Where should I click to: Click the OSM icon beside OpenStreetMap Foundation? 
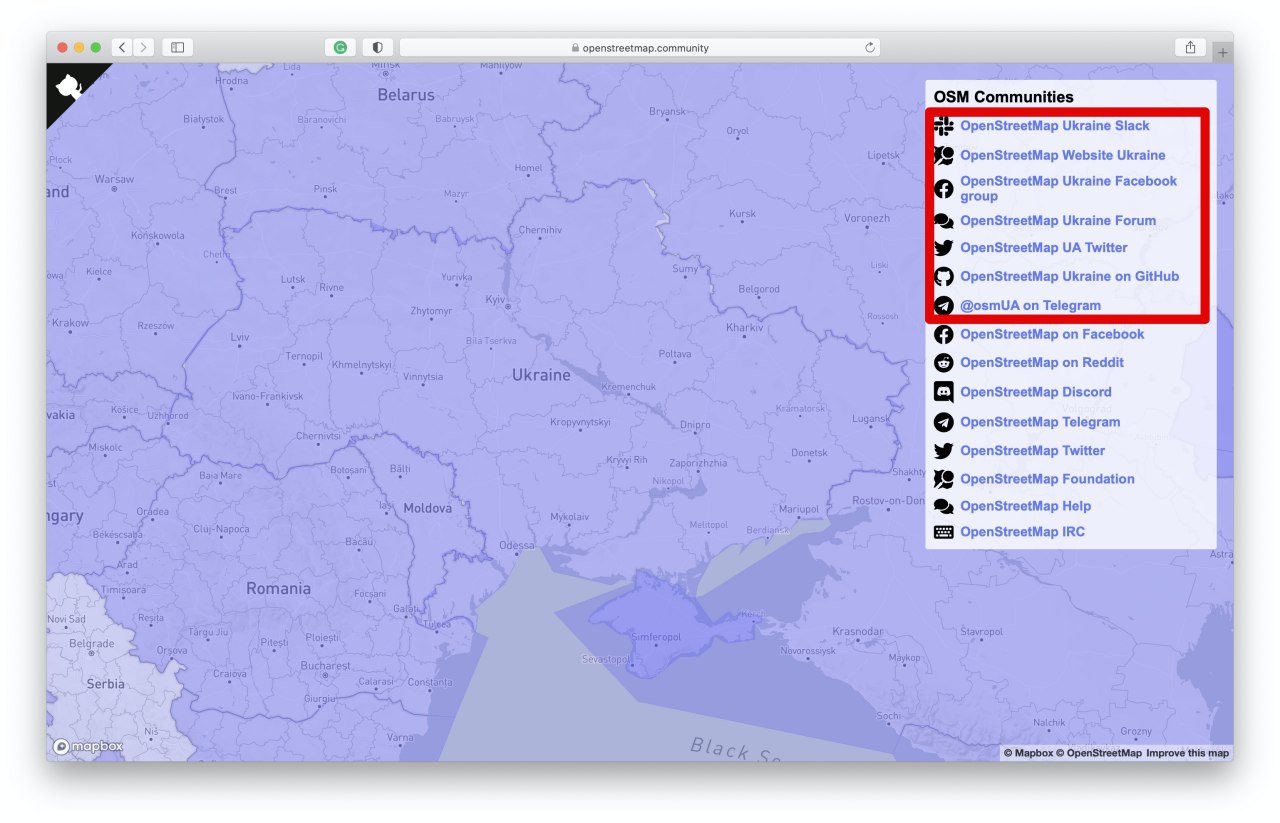click(943, 479)
